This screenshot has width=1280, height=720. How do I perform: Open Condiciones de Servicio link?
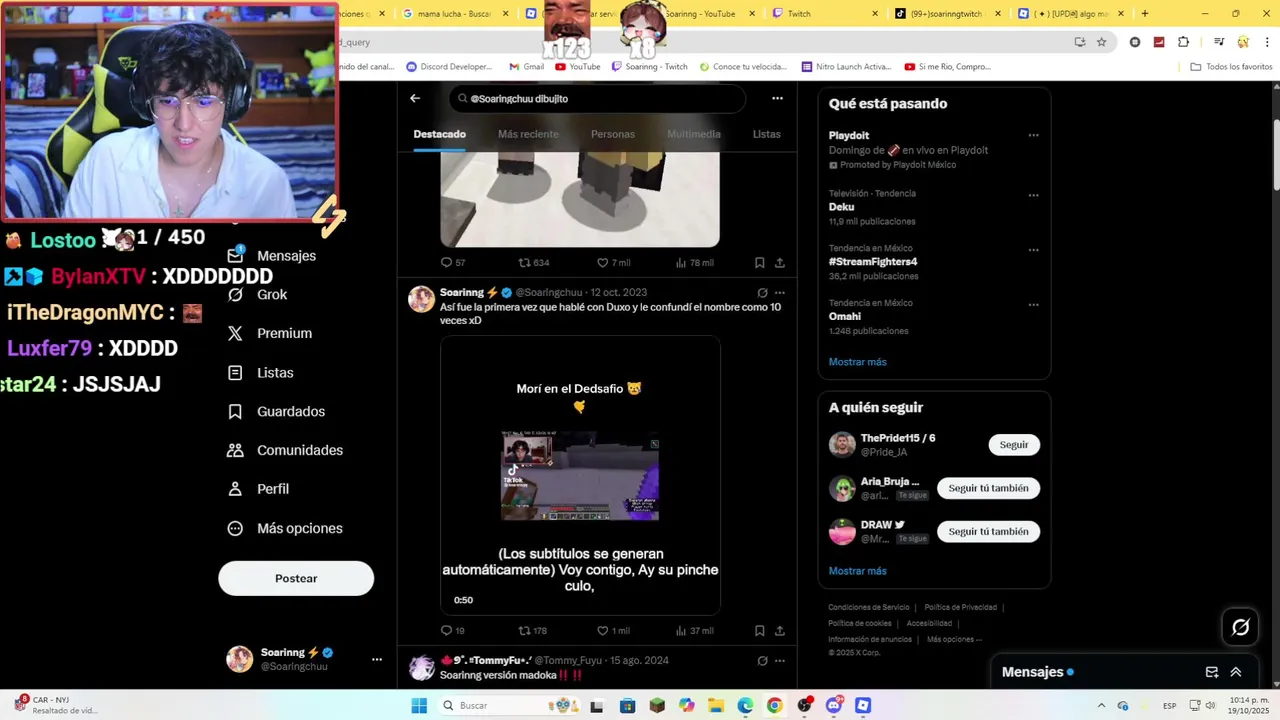[869, 607]
